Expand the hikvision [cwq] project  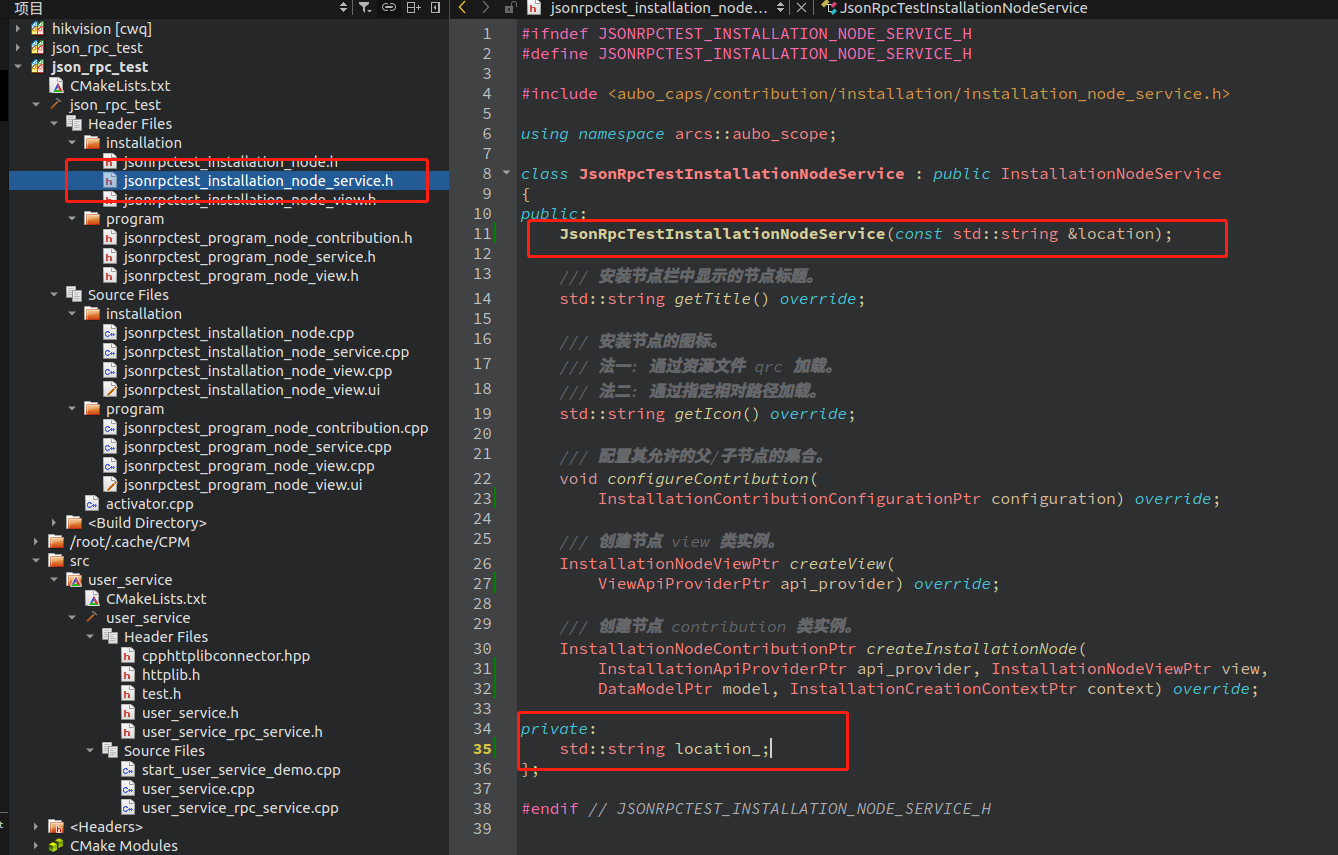coord(18,29)
